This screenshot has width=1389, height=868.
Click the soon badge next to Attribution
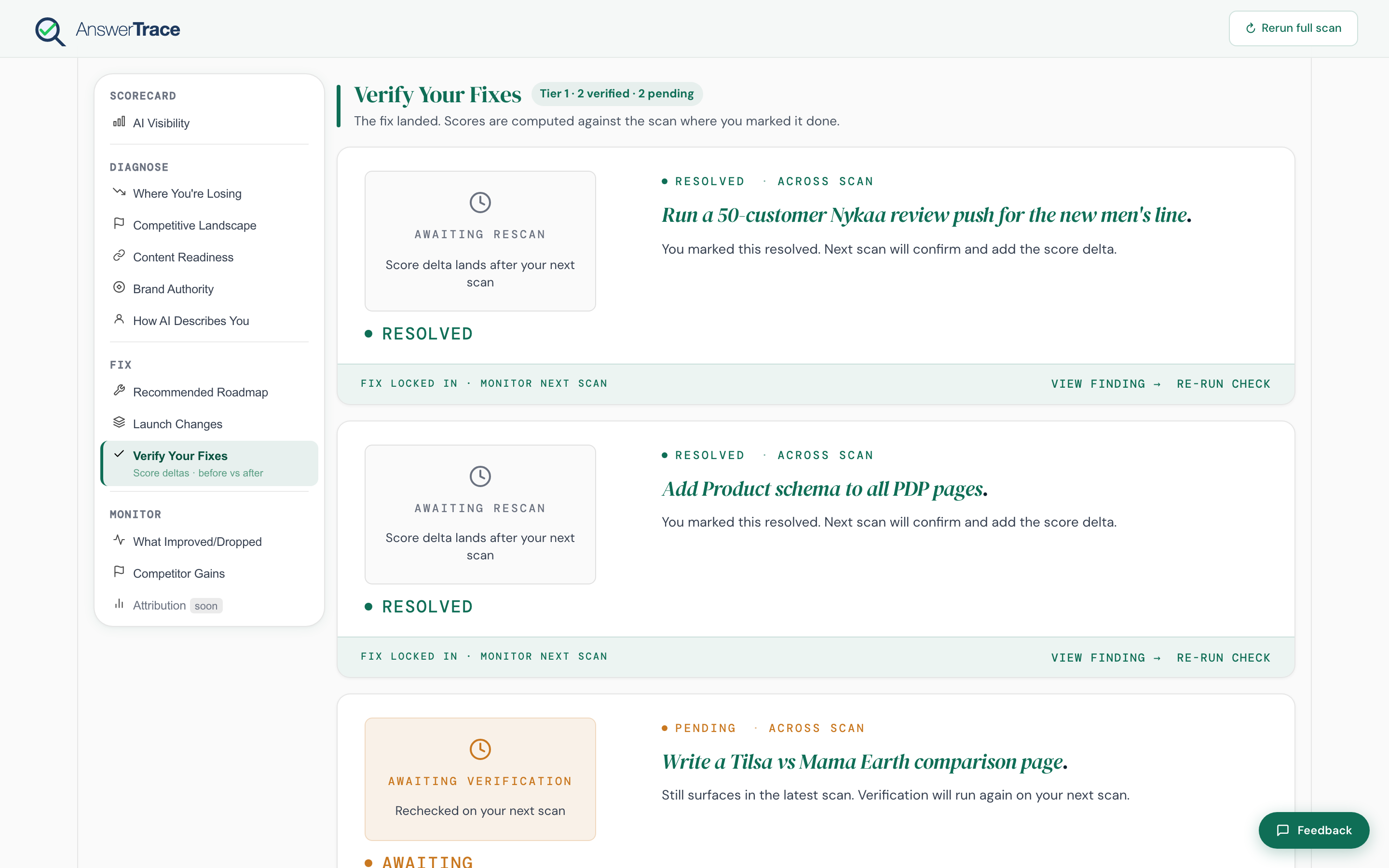tap(206, 606)
